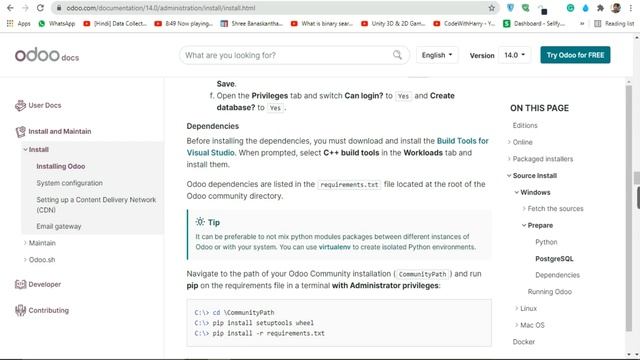
Task: Open the Developer section
Action: pos(44,284)
